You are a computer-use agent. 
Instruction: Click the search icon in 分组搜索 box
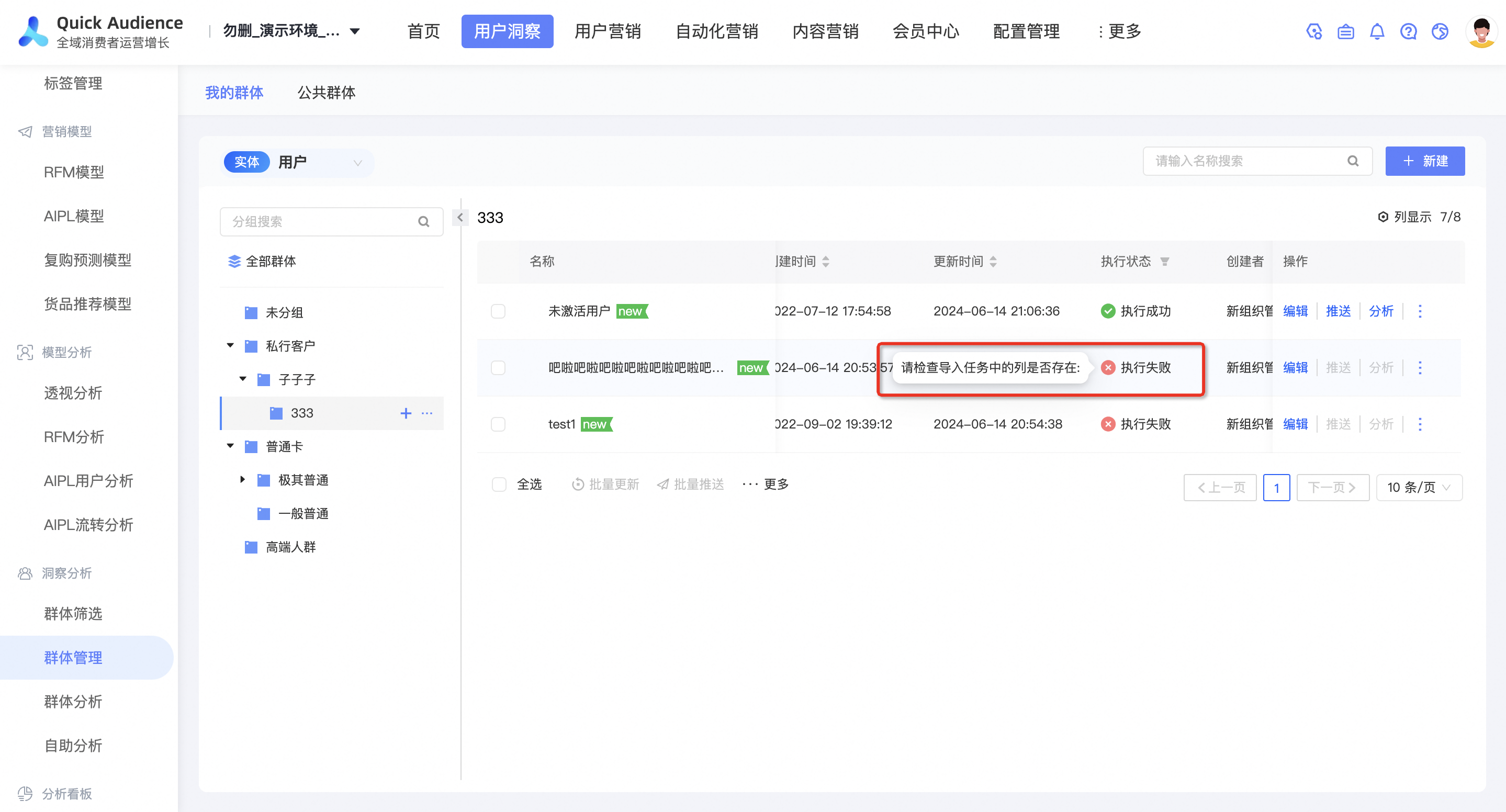tap(423, 221)
